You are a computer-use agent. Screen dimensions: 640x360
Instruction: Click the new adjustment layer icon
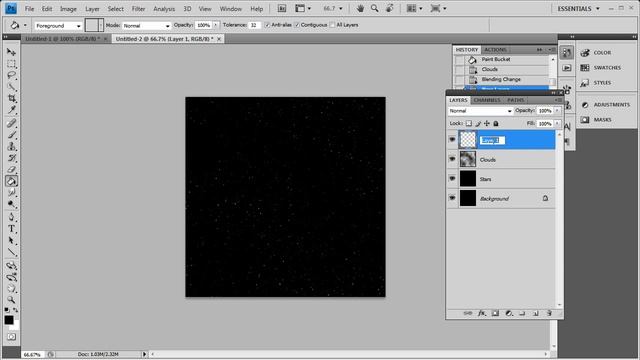(x=509, y=313)
